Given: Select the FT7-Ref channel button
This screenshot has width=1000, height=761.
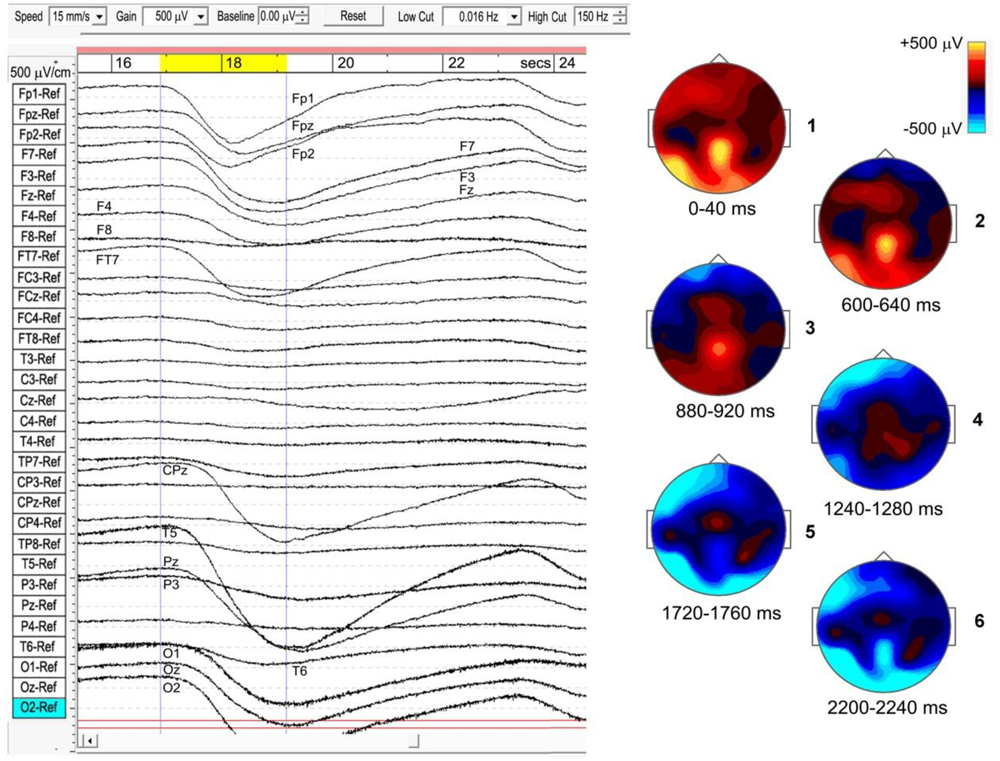Looking at the screenshot, I should [38, 256].
